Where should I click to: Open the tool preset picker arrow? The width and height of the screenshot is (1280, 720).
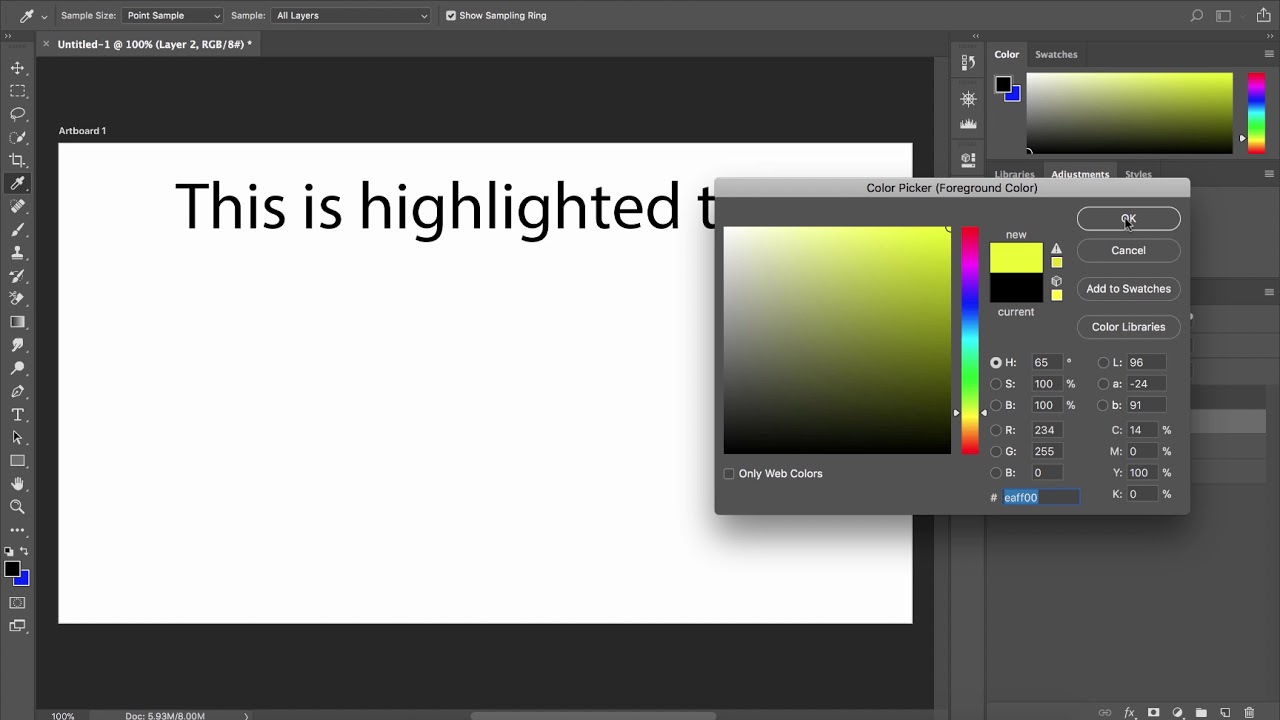tap(44, 17)
